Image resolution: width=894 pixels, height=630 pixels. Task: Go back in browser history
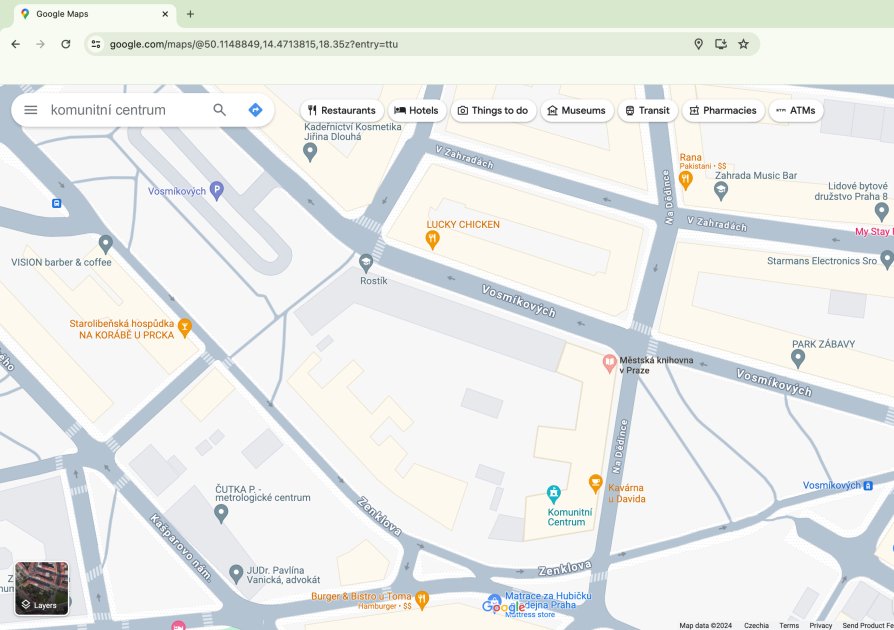15,44
